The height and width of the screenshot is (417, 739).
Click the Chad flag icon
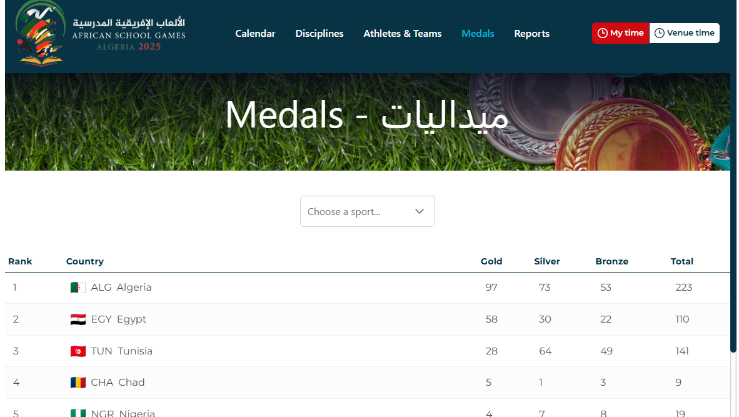[77, 383]
